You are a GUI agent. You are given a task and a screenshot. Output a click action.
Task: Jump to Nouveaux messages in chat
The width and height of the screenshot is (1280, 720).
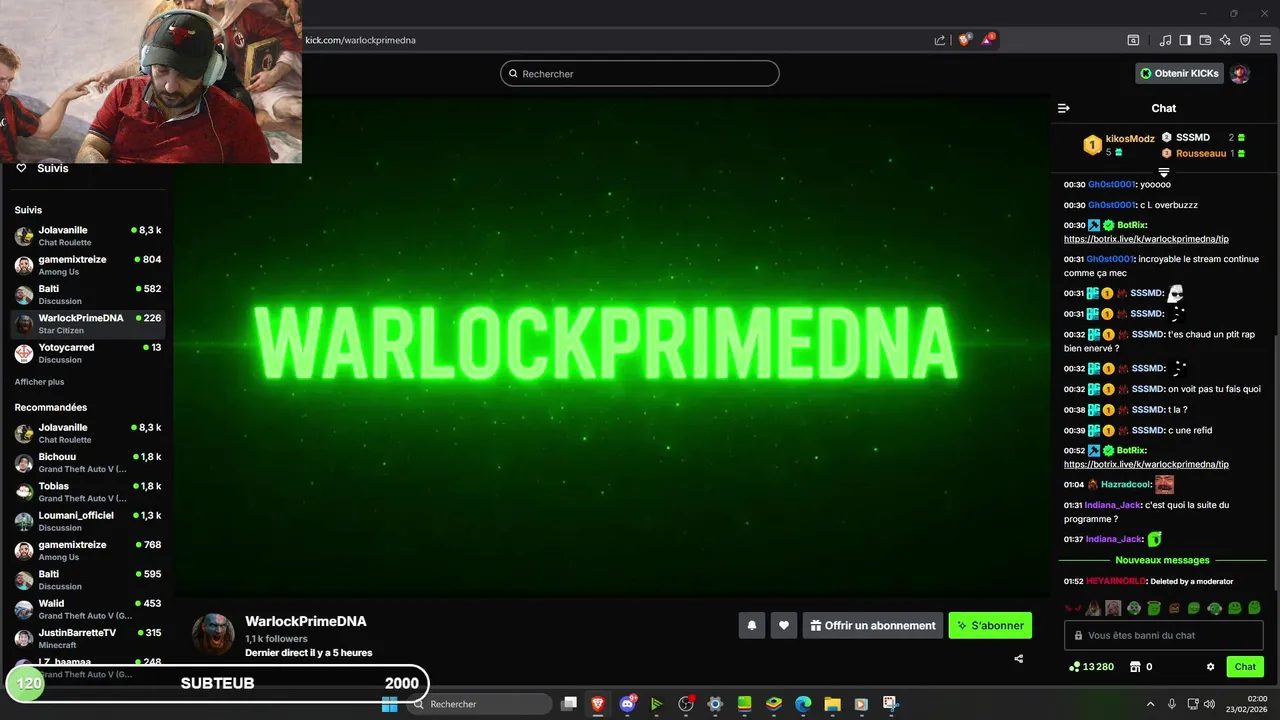(1163, 560)
